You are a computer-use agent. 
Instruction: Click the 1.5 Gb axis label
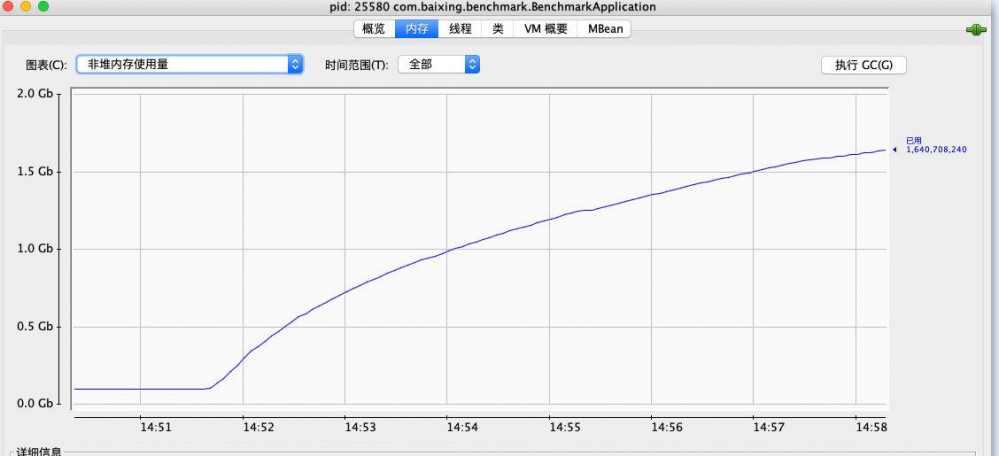36,171
